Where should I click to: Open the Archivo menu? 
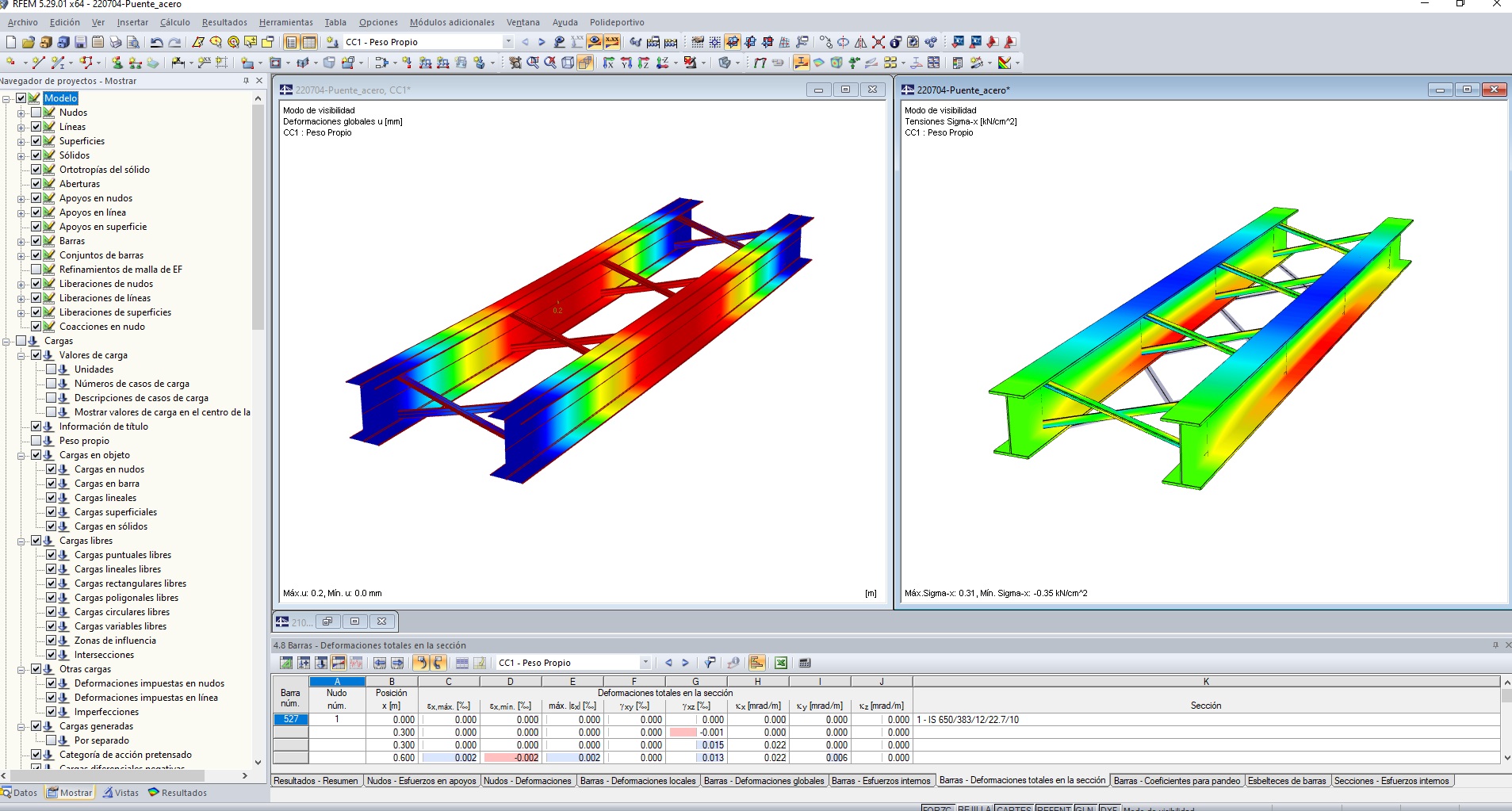pos(23,22)
